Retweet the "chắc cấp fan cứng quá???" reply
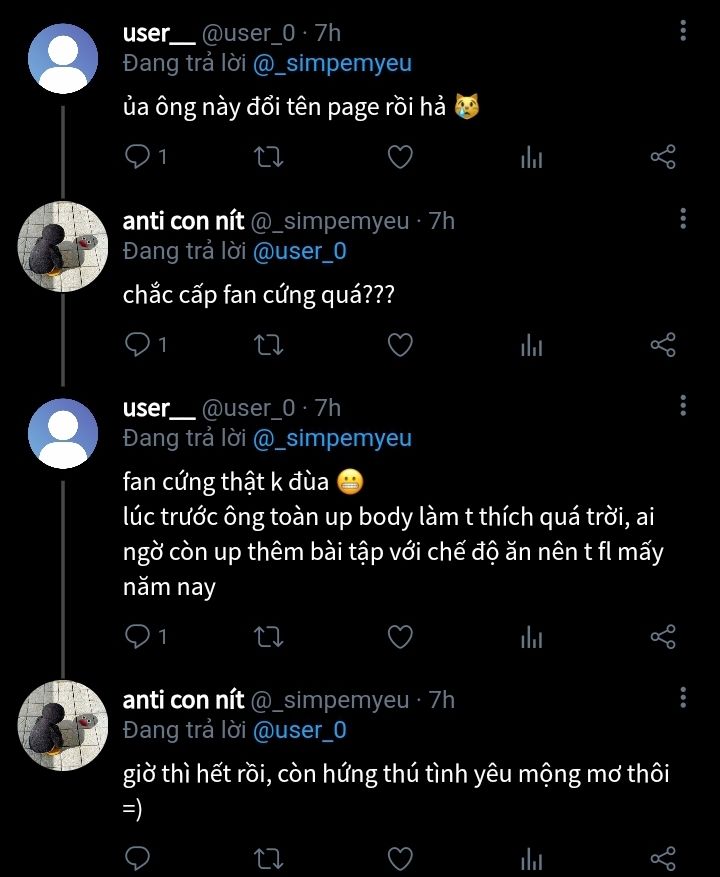720x877 pixels. [269, 345]
